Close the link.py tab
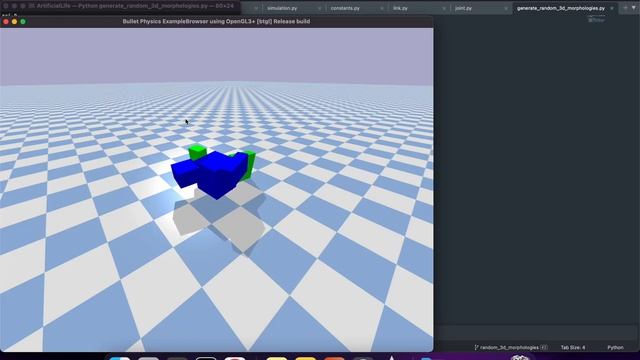 coord(444,8)
